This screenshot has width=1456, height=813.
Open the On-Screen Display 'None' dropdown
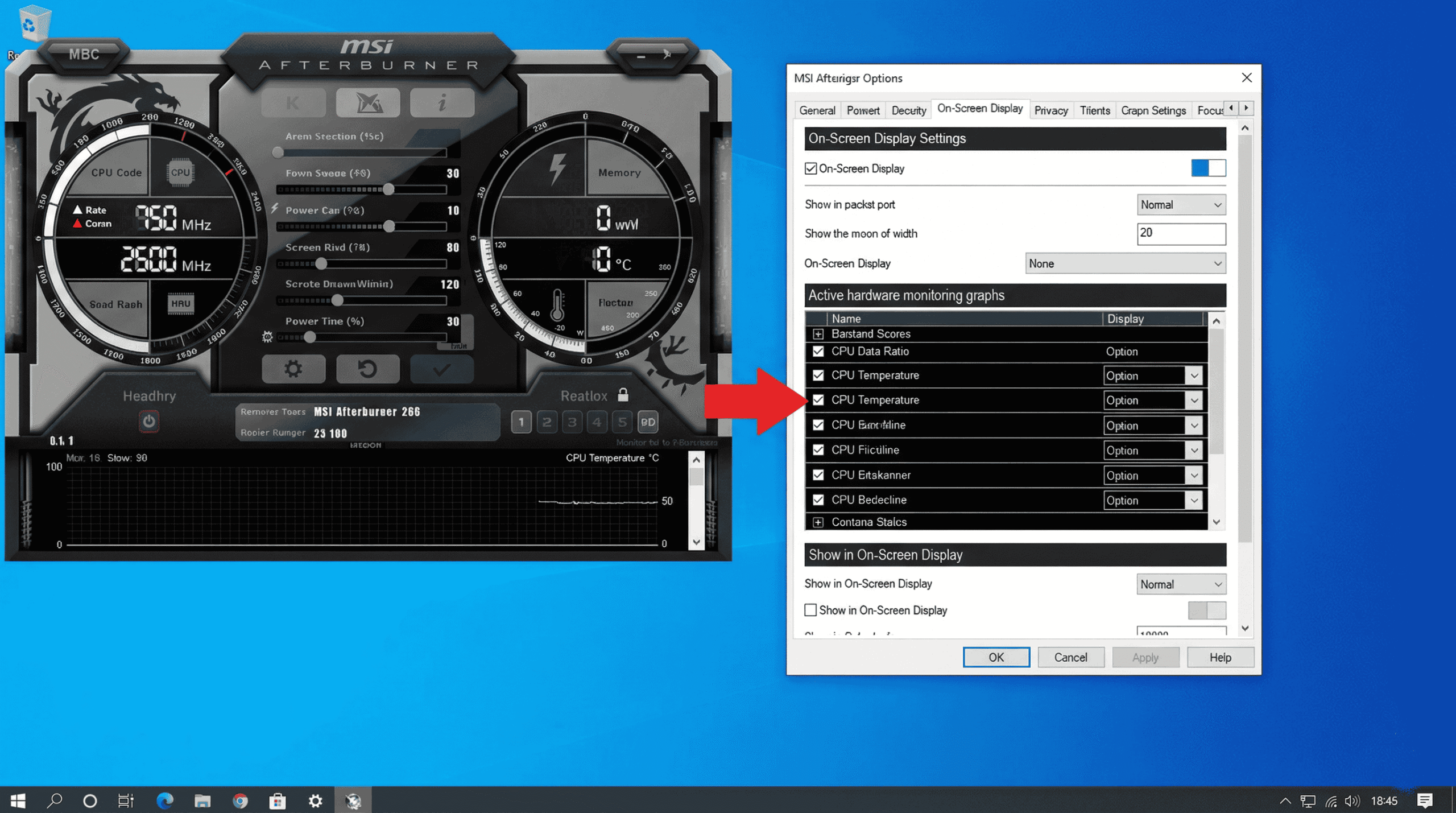(x=1124, y=263)
